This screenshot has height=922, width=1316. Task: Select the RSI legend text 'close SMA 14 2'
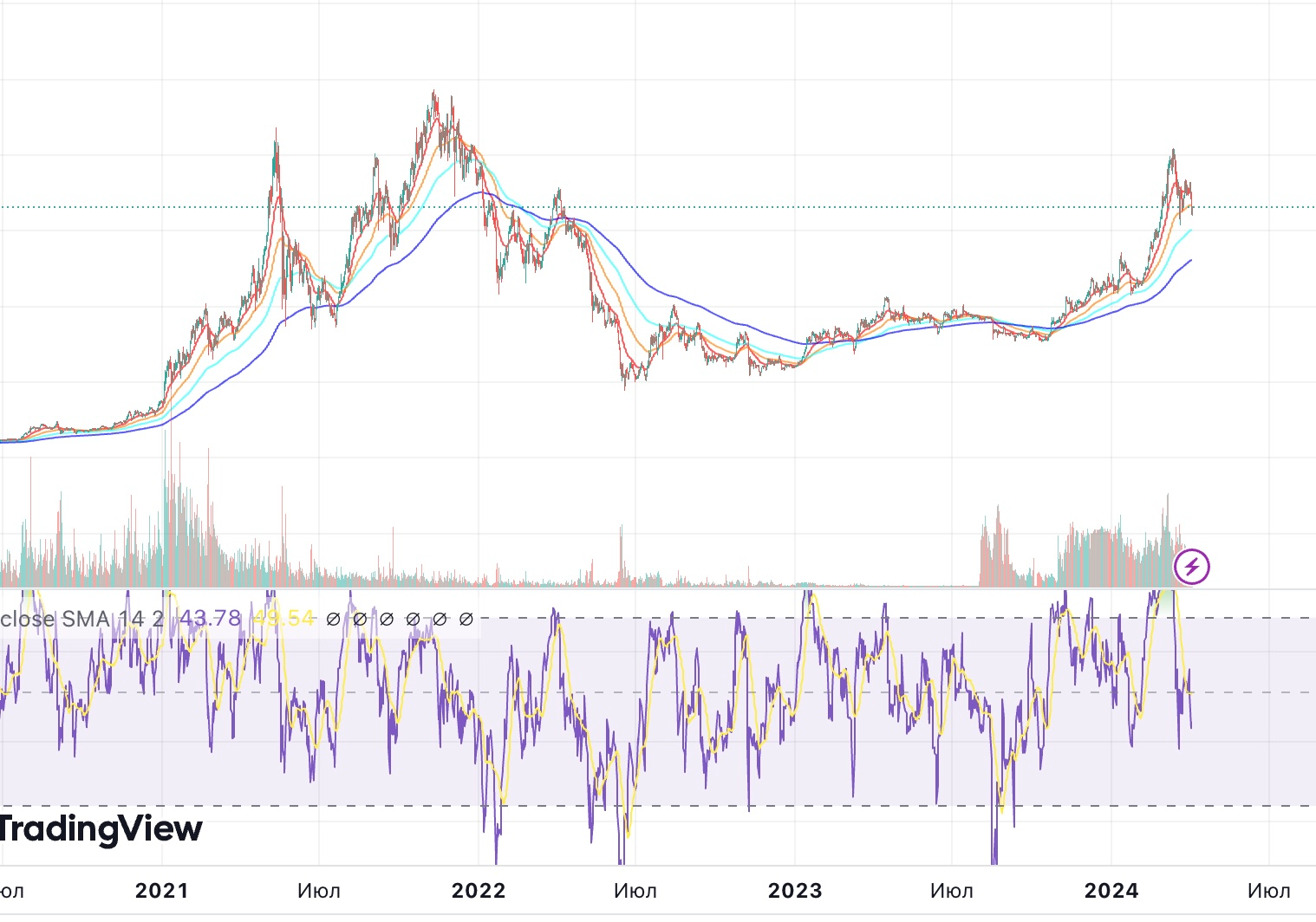(82, 619)
